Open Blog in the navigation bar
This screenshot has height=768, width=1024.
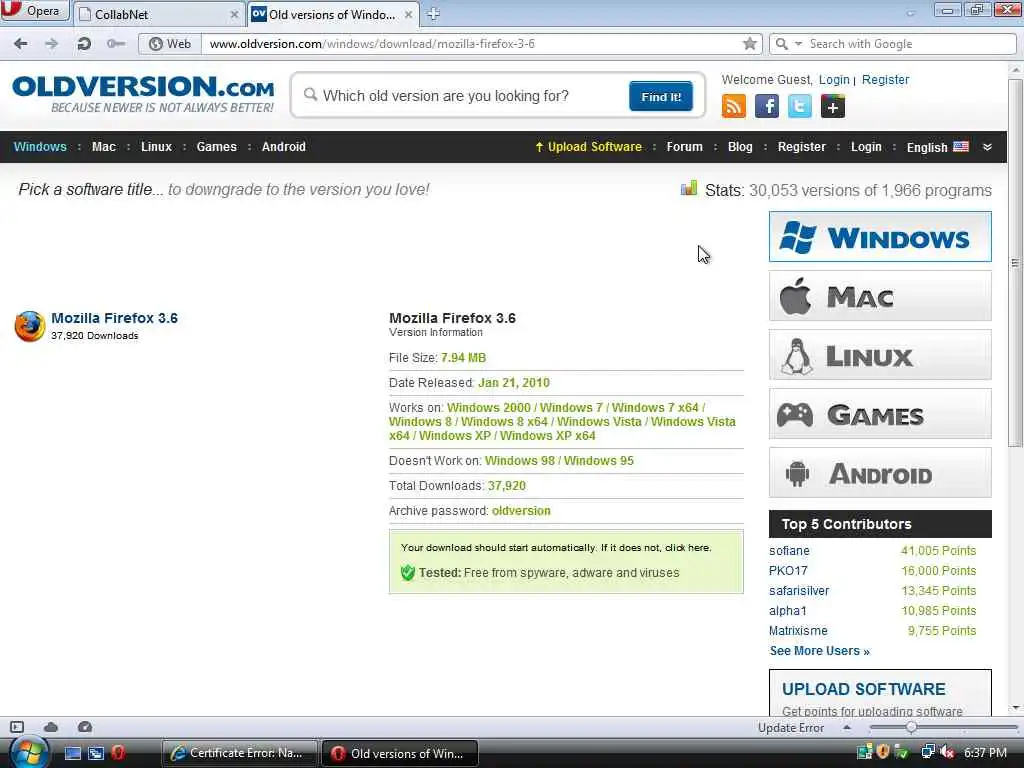740,147
